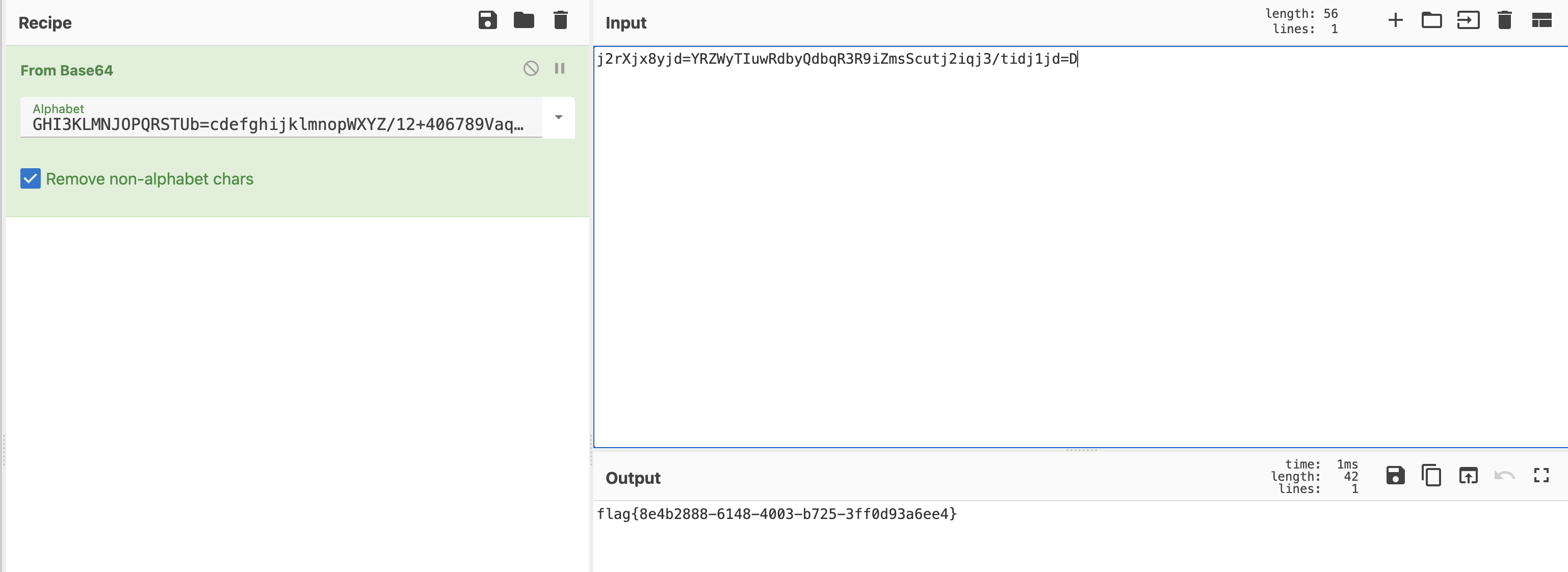Maximise the output pane
1568x572 pixels.
pyautogui.click(x=1541, y=475)
